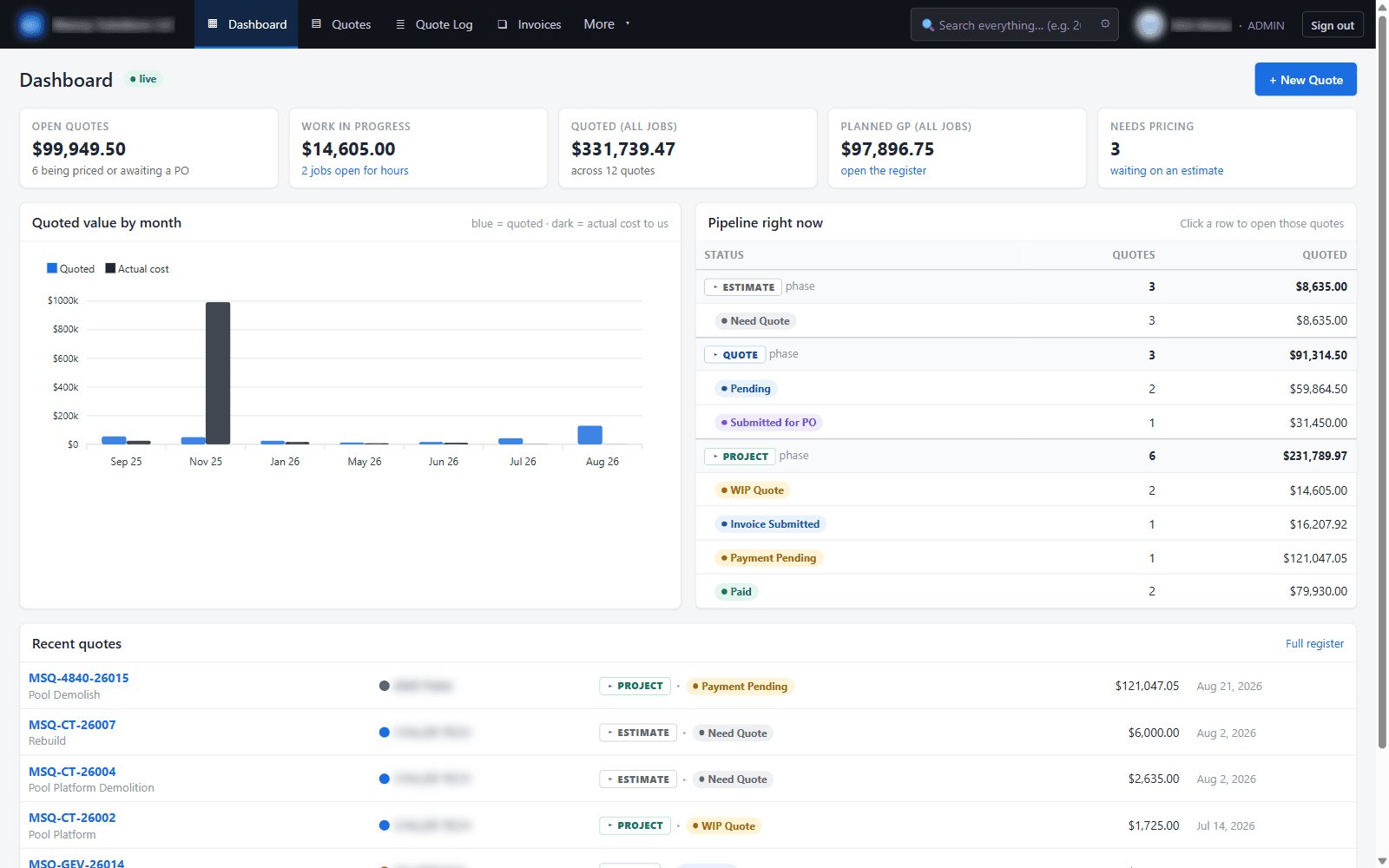Click the Work In Progress value $14,605.00
The image size is (1389, 868).
(x=348, y=149)
